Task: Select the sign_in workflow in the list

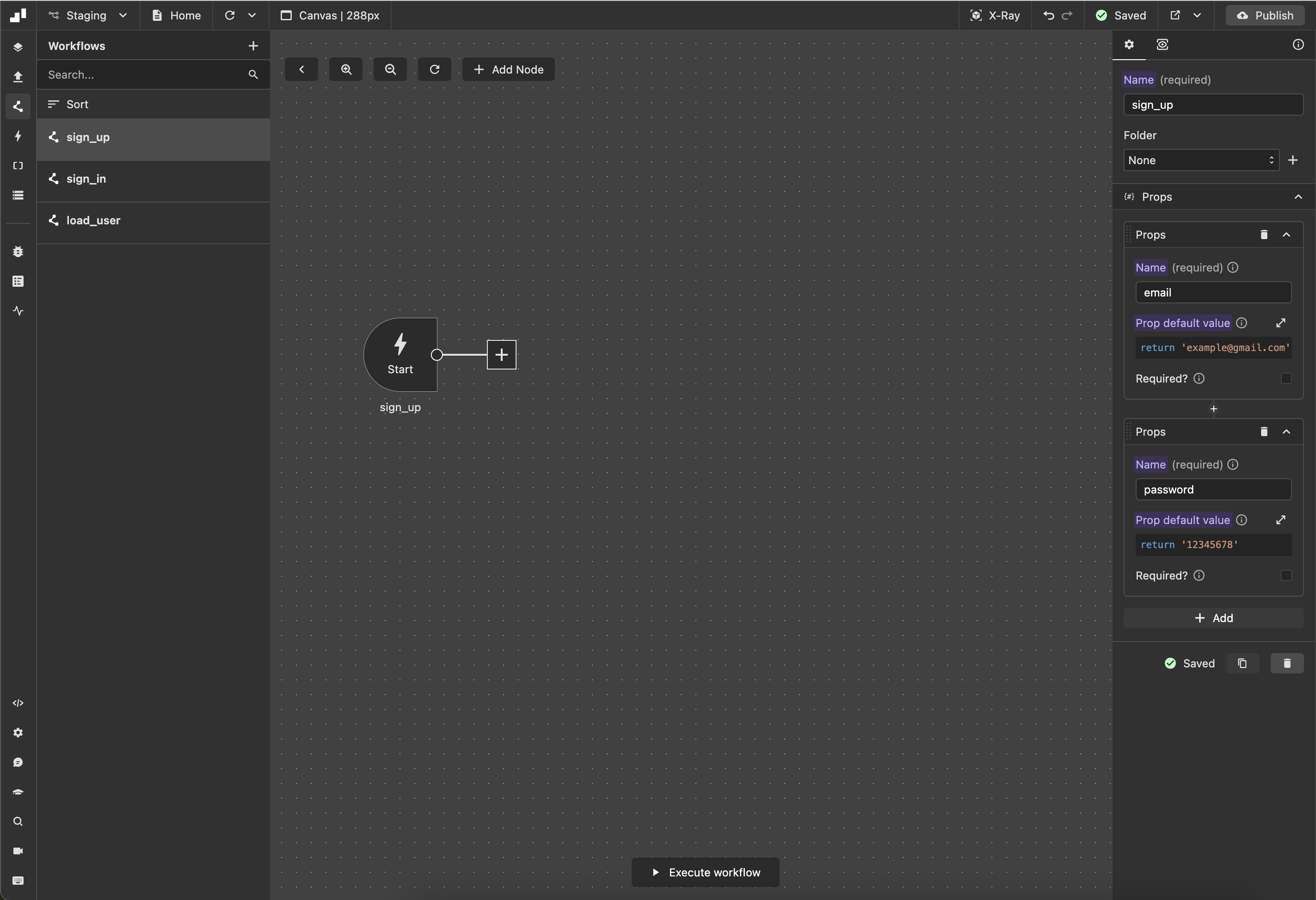Action: pyautogui.click(x=86, y=179)
